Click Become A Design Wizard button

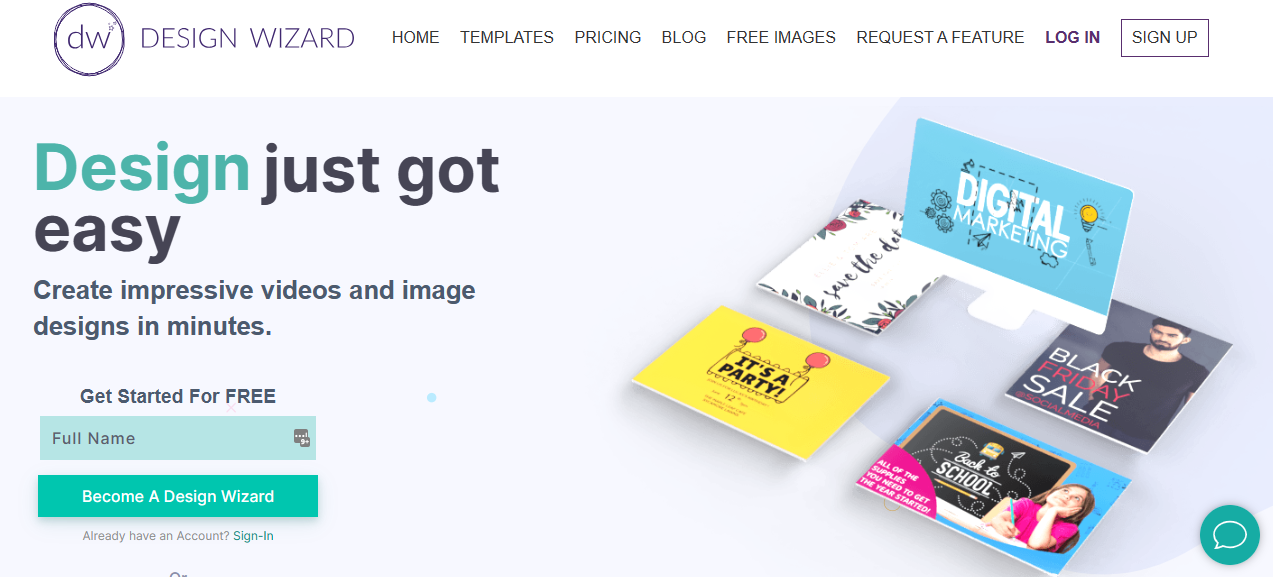coord(178,496)
